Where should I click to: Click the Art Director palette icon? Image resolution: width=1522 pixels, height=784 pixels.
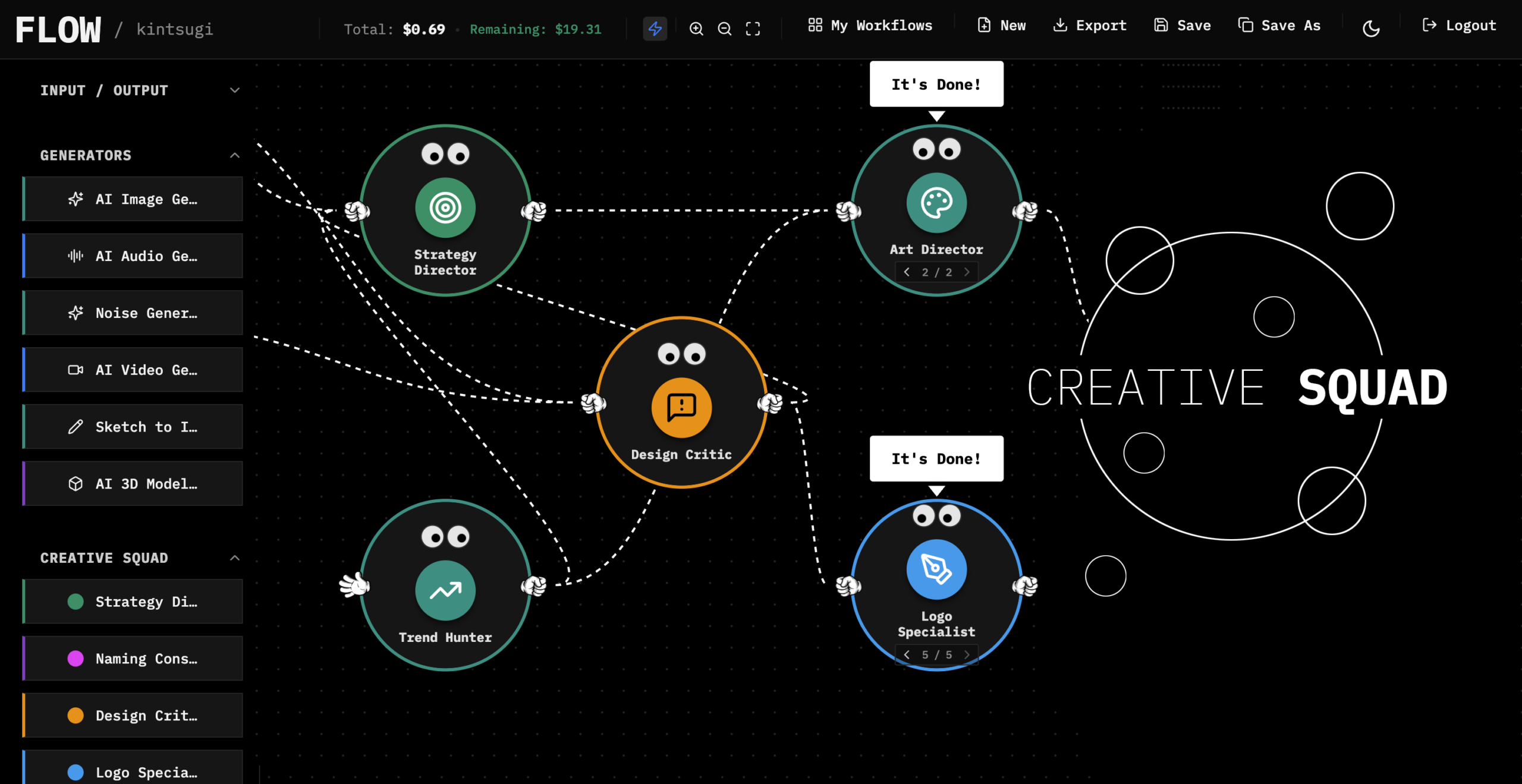click(x=936, y=203)
